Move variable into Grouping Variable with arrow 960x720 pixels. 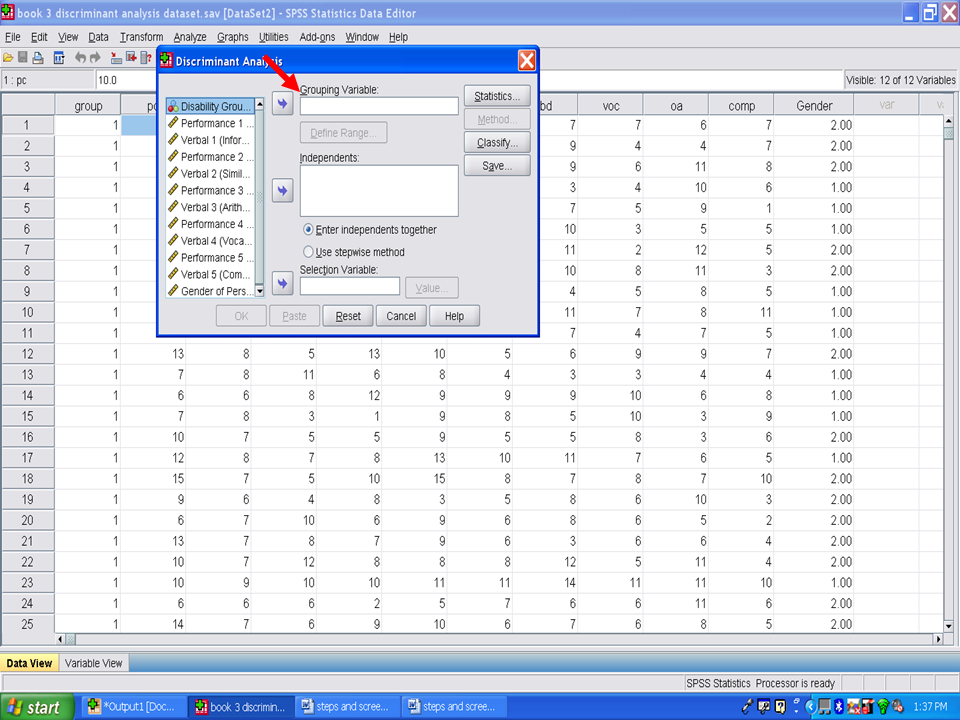click(x=283, y=105)
